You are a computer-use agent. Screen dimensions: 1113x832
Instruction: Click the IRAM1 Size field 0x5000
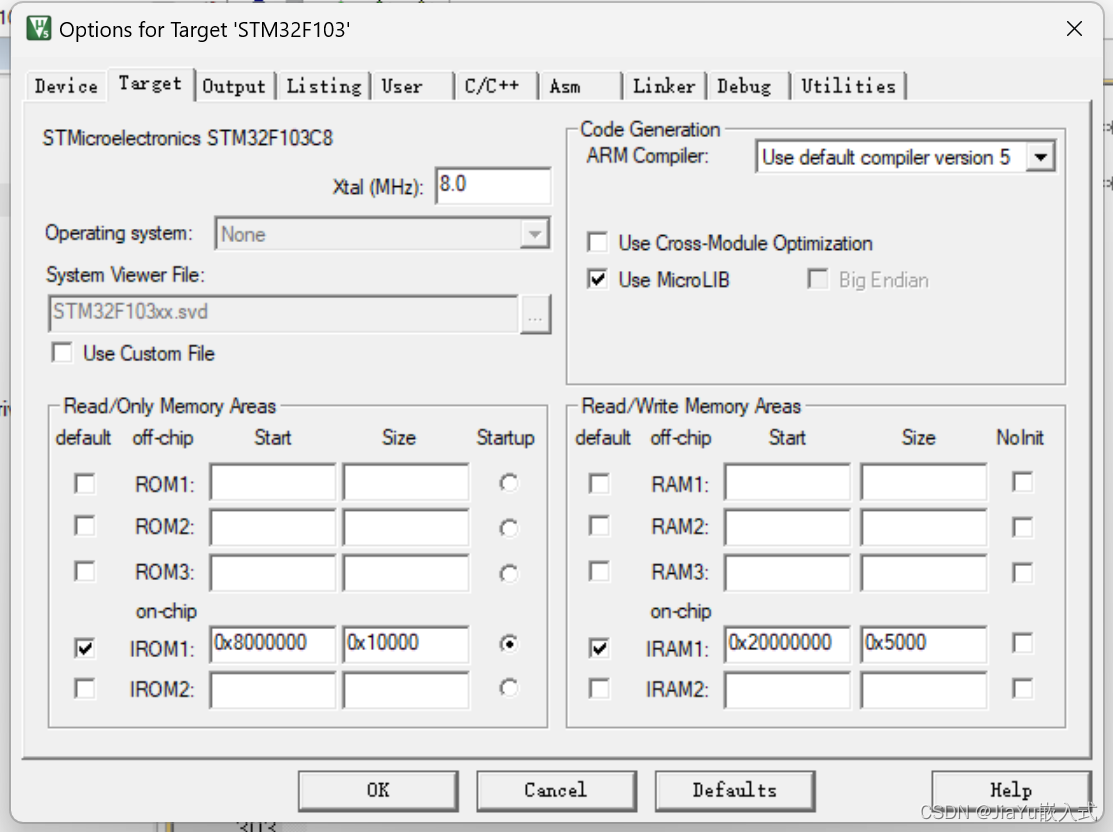click(x=923, y=644)
